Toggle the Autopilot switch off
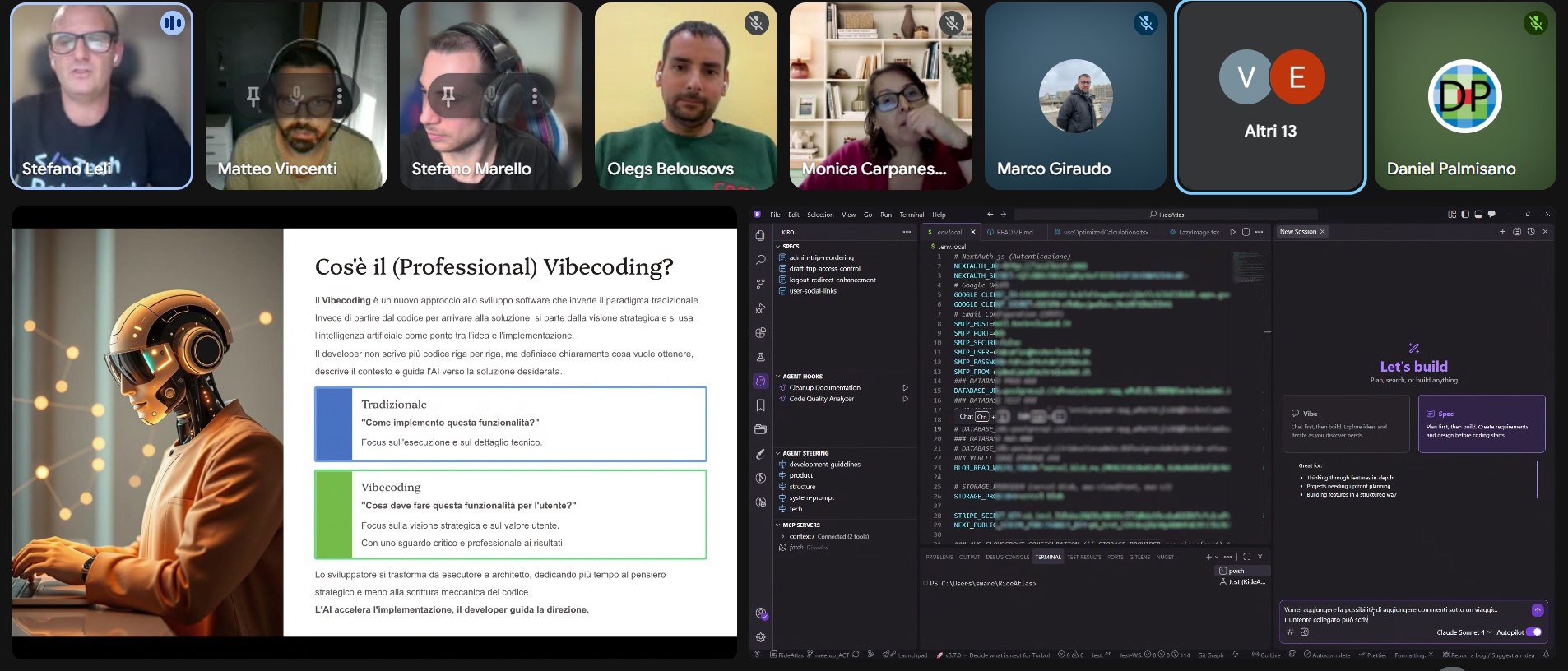The height and width of the screenshot is (671, 1568). click(x=1533, y=632)
